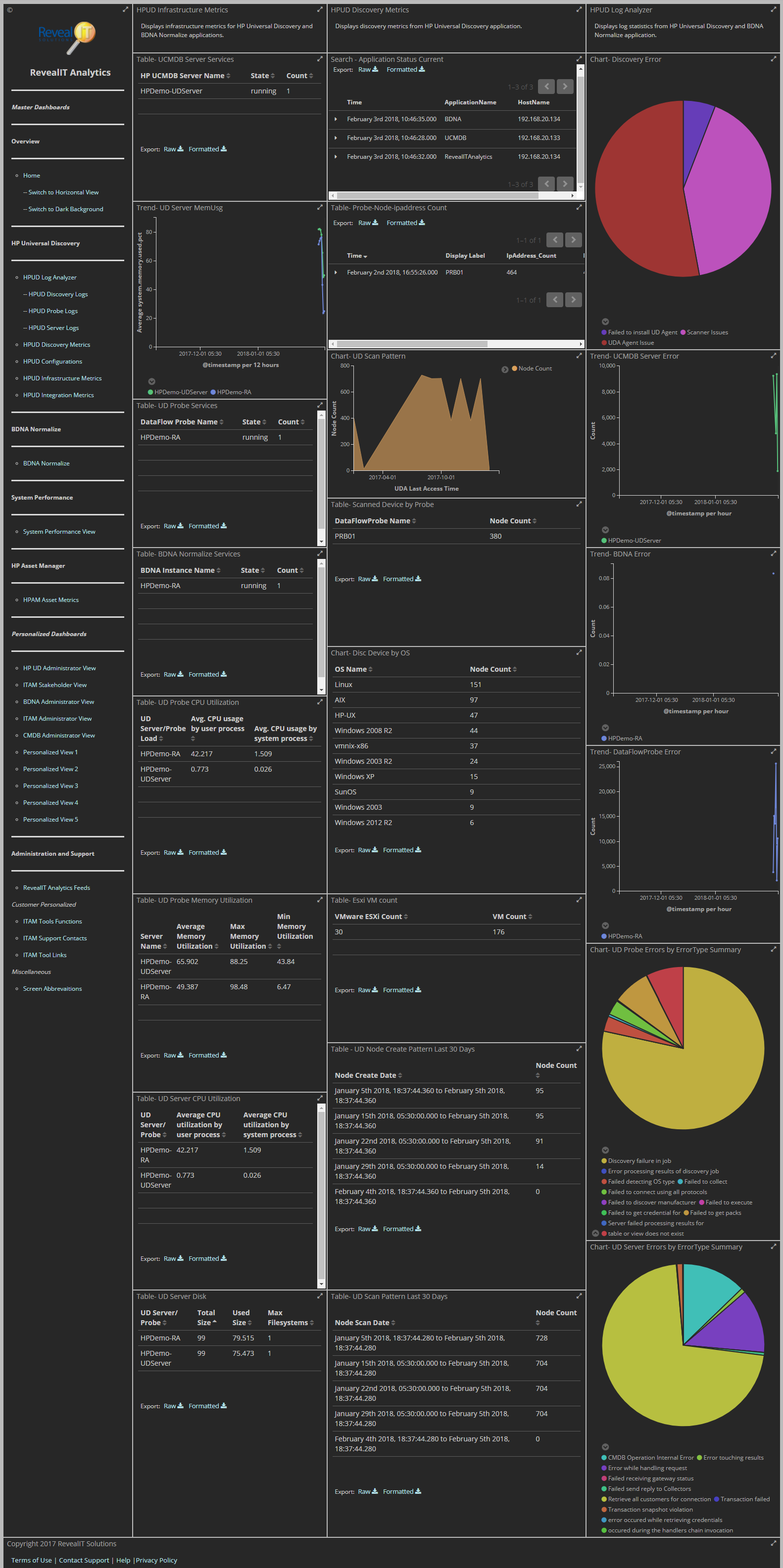This screenshot has height=1568, width=783.
Task: Toggle CMDB Operation Internal Error legend entry
Action: (647, 1457)
